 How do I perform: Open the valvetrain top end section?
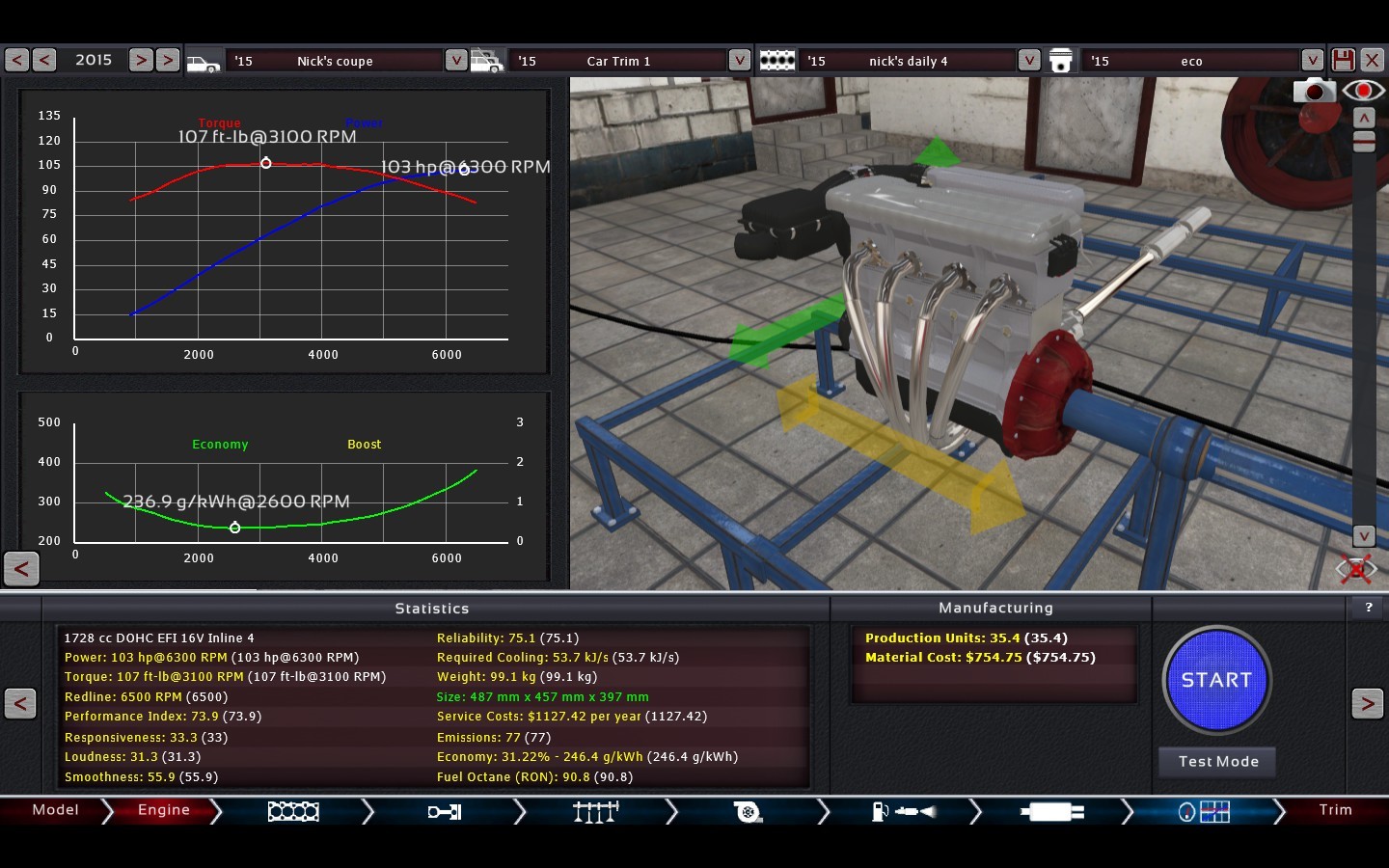pyautogui.click(x=595, y=812)
